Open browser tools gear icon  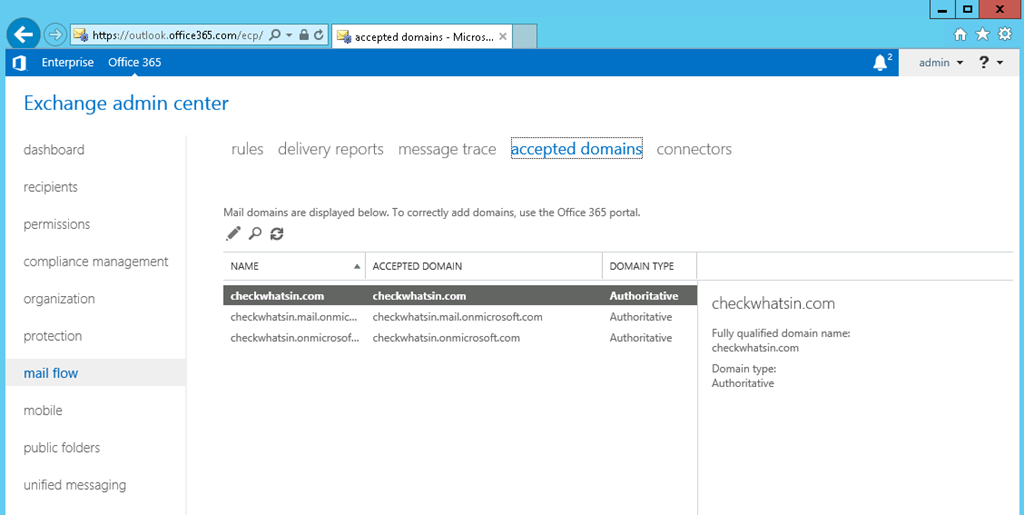(1004, 35)
